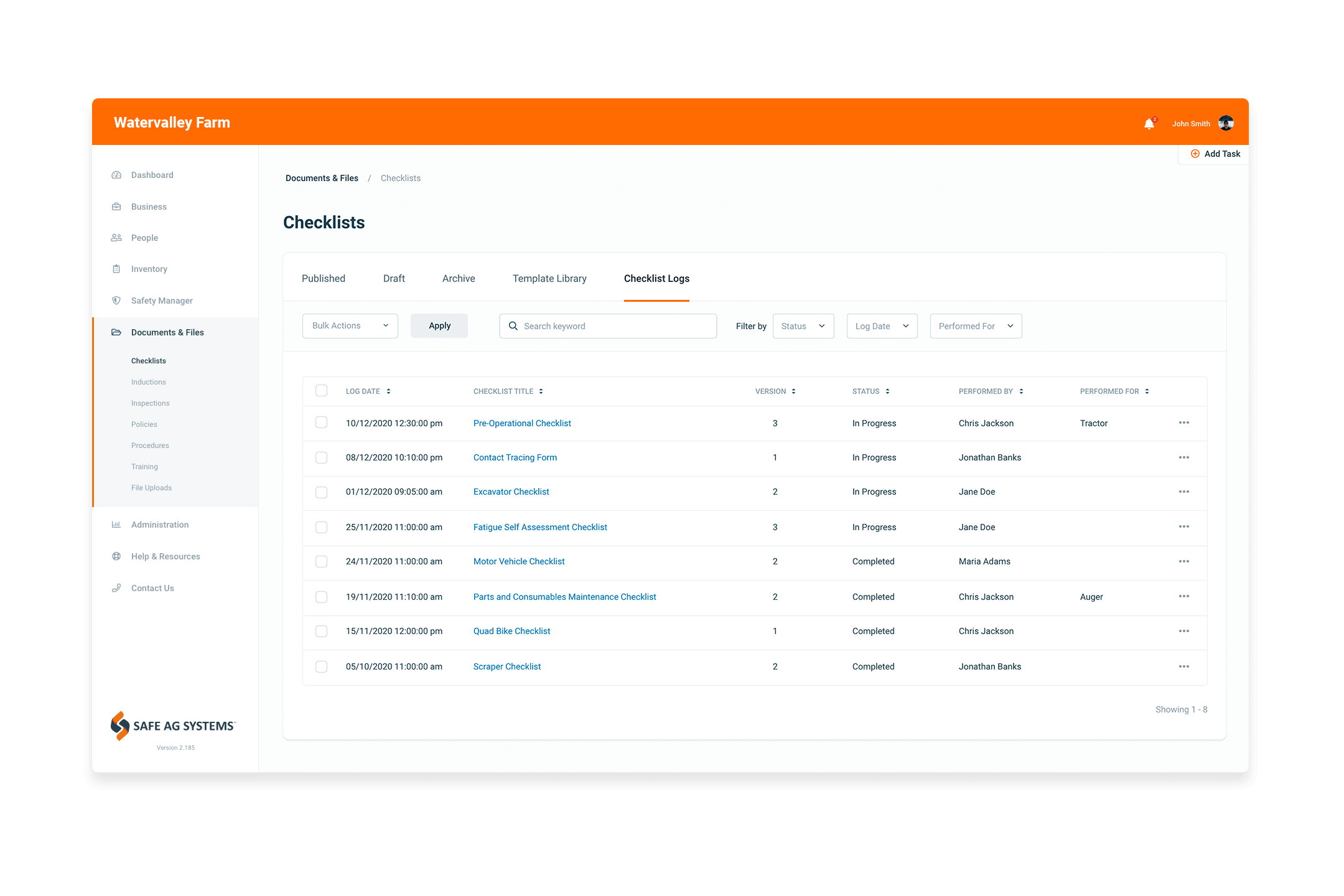Click the Scraper Checklist link
This screenshot has width=1344, height=896.
click(507, 666)
